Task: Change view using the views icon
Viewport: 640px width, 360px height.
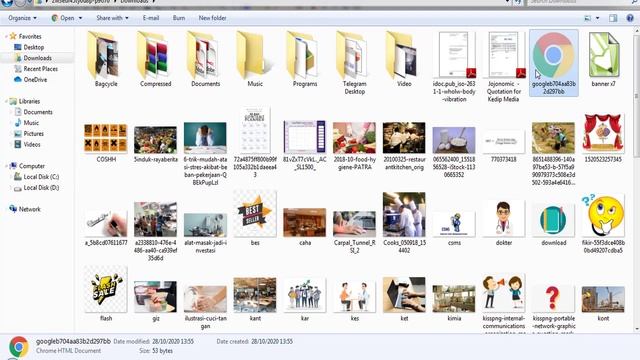Action: [x=588, y=18]
